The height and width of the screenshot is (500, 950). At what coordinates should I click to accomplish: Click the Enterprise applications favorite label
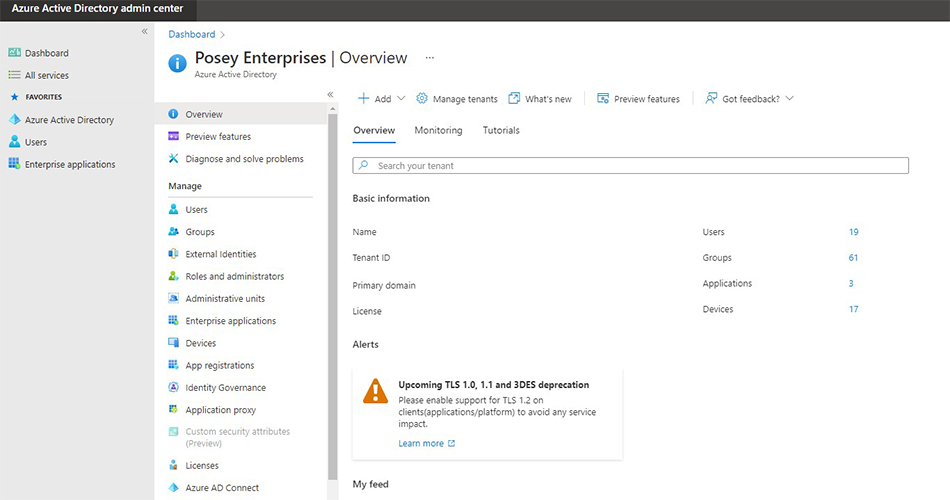pos(70,164)
